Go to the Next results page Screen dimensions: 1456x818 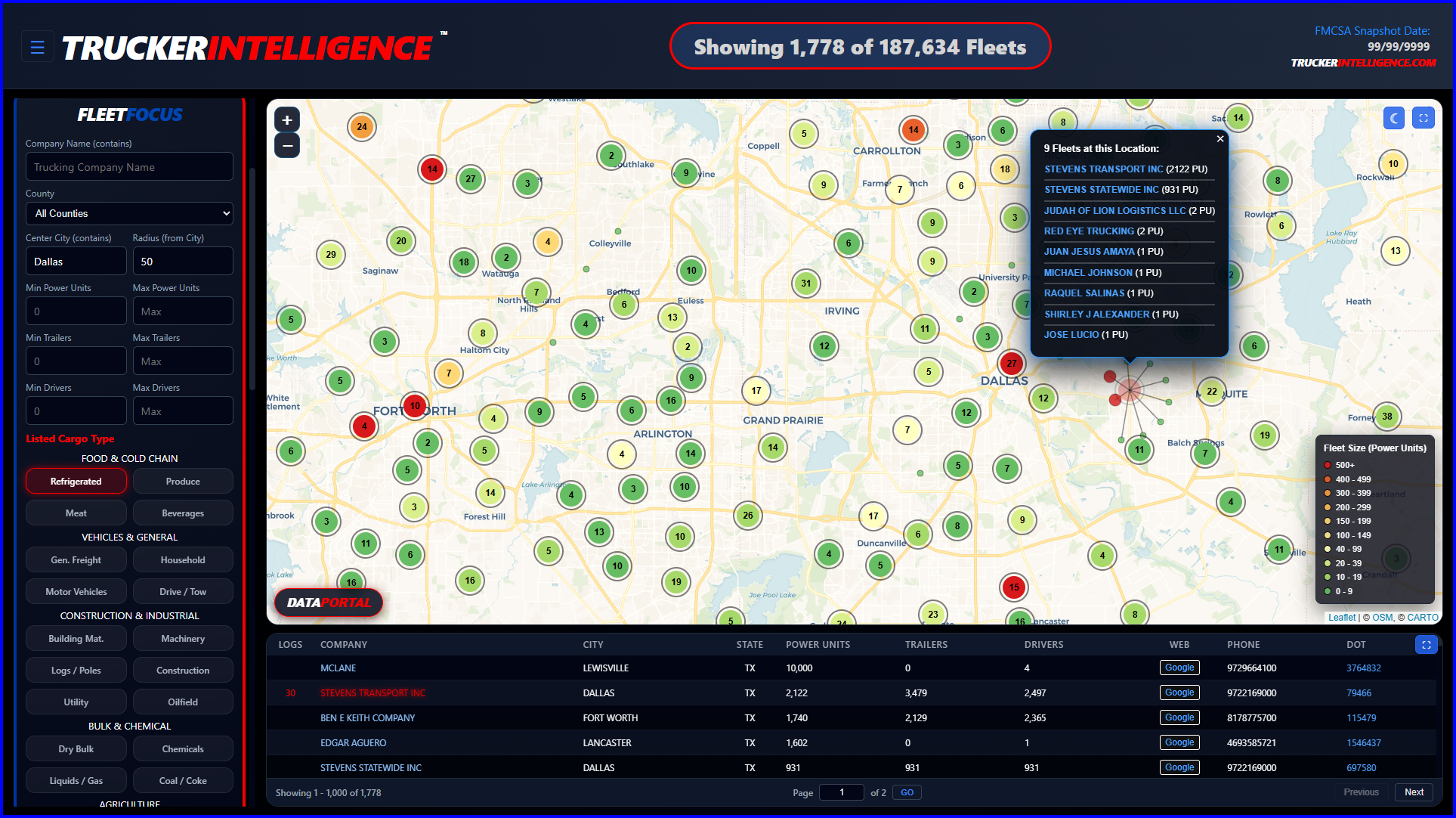pos(1413,792)
